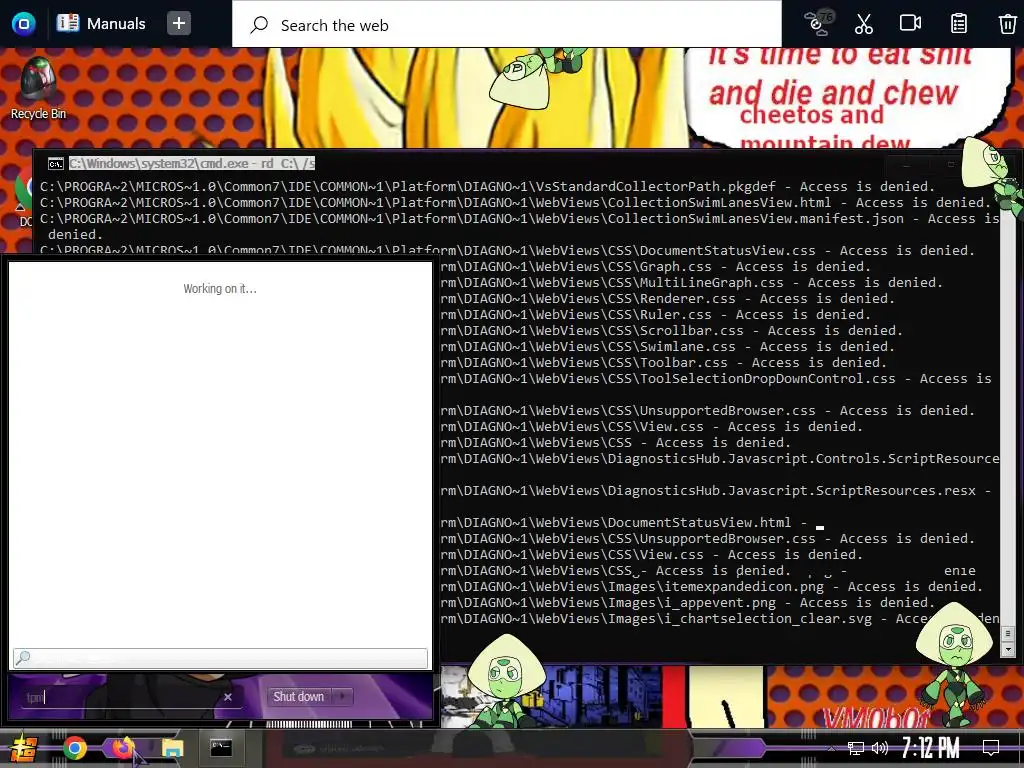Click the start menu search box magnifier

[x=23, y=657]
